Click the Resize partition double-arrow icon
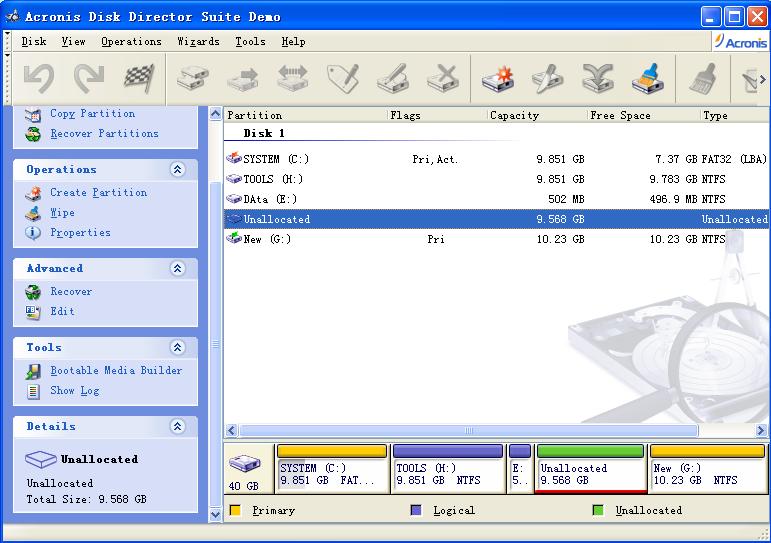Screen dimensions: 771x543 [x=293, y=79]
